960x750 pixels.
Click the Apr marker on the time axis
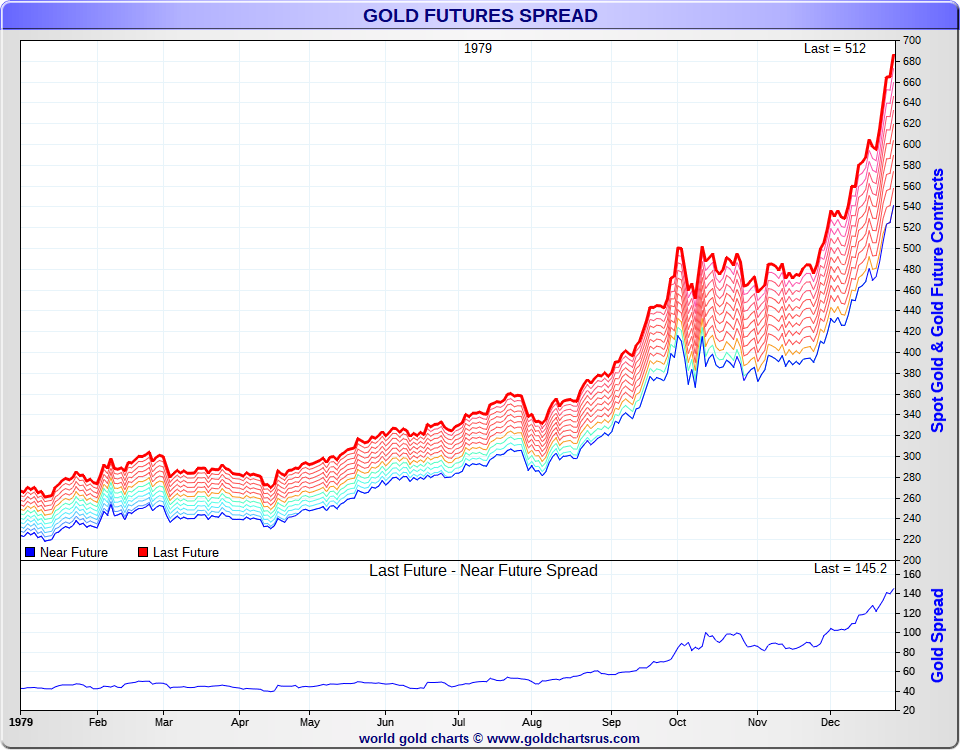point(240,721)
